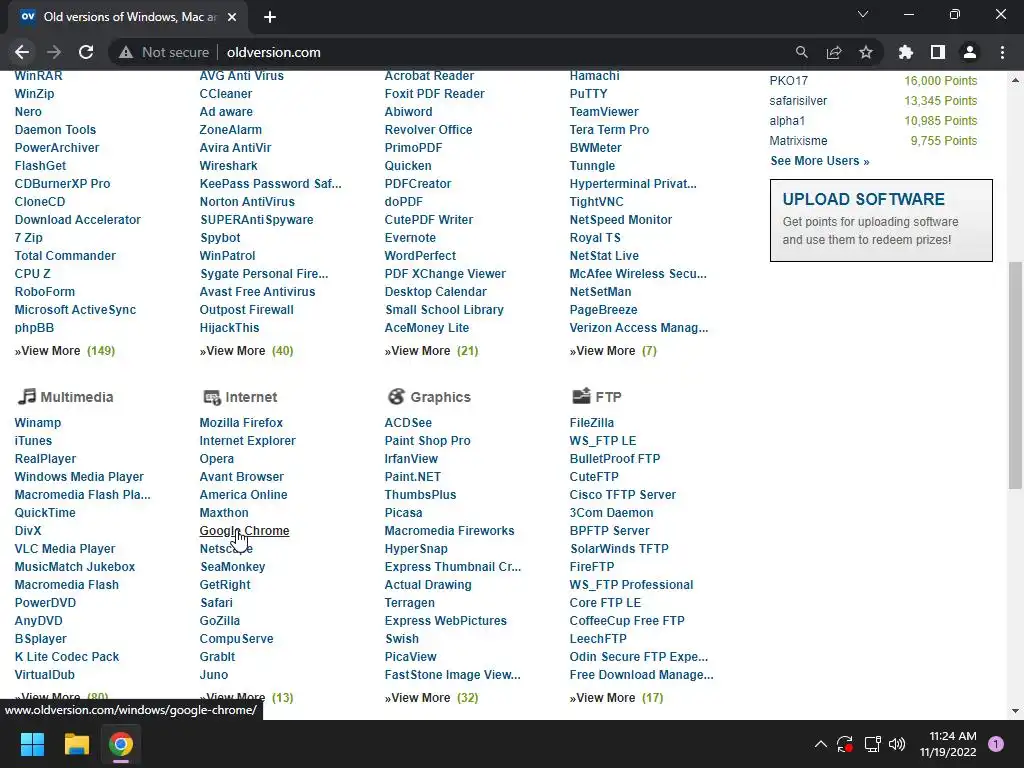Click View More (21) under office
This screenshot has width=1024, height=768.
tap(431, 351)
